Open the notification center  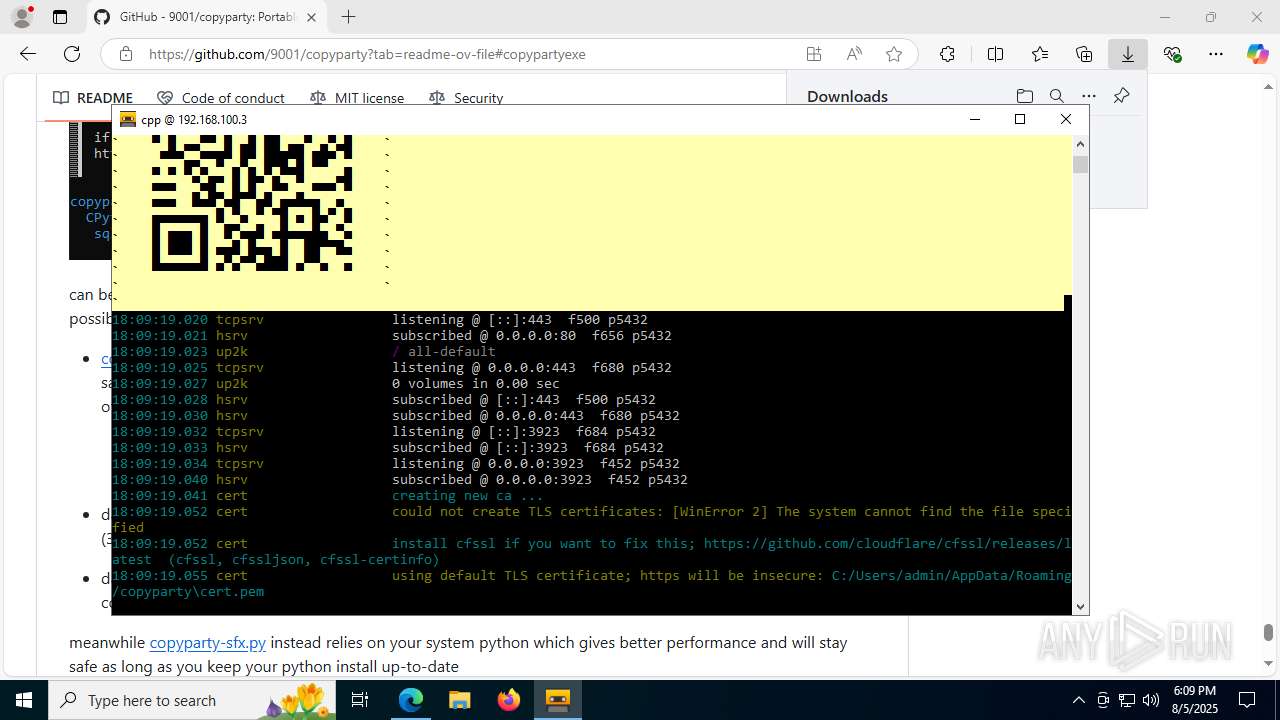pos(1247,700)
